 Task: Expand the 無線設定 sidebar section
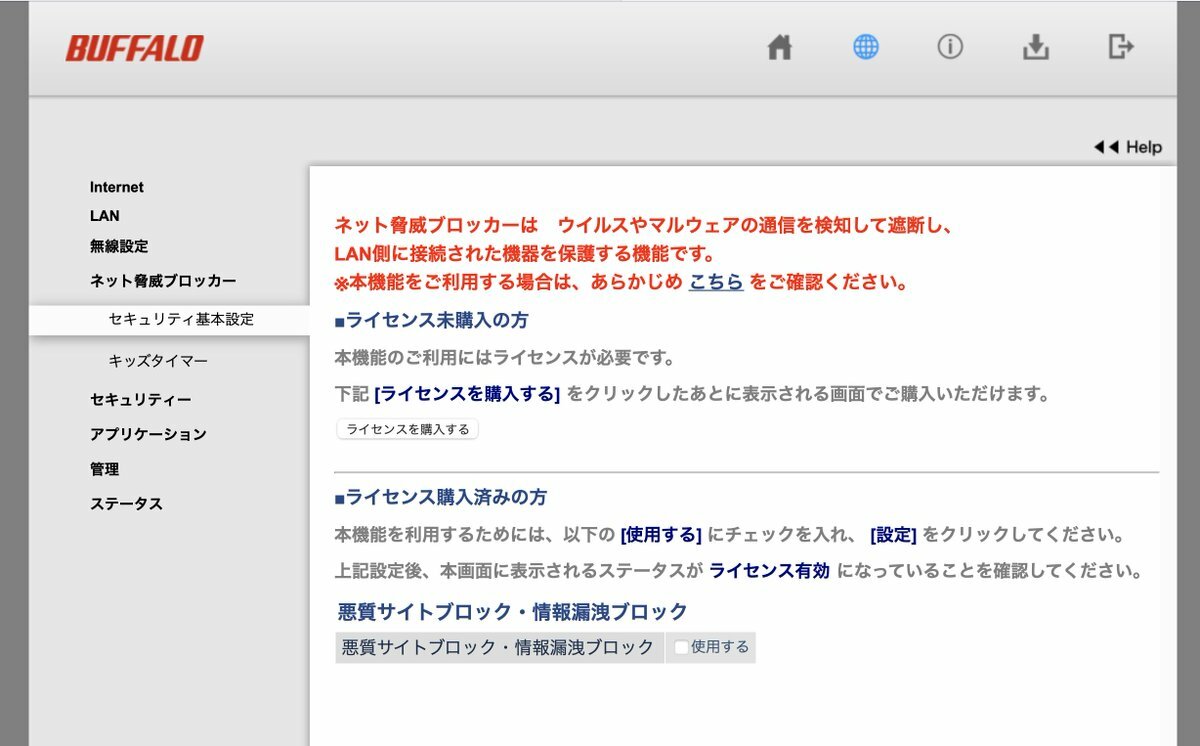pyautogui.click(x=119, y=246)
